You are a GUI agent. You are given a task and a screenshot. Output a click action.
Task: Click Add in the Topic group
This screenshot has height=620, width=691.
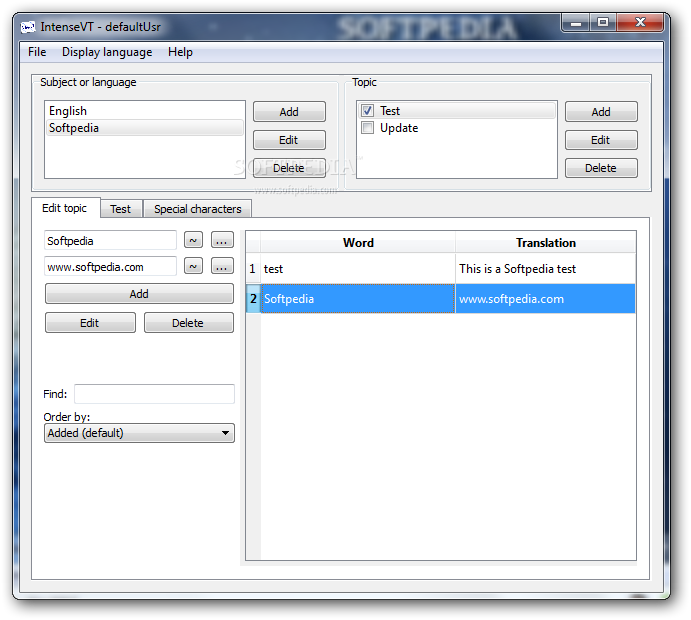pos(601,112)
